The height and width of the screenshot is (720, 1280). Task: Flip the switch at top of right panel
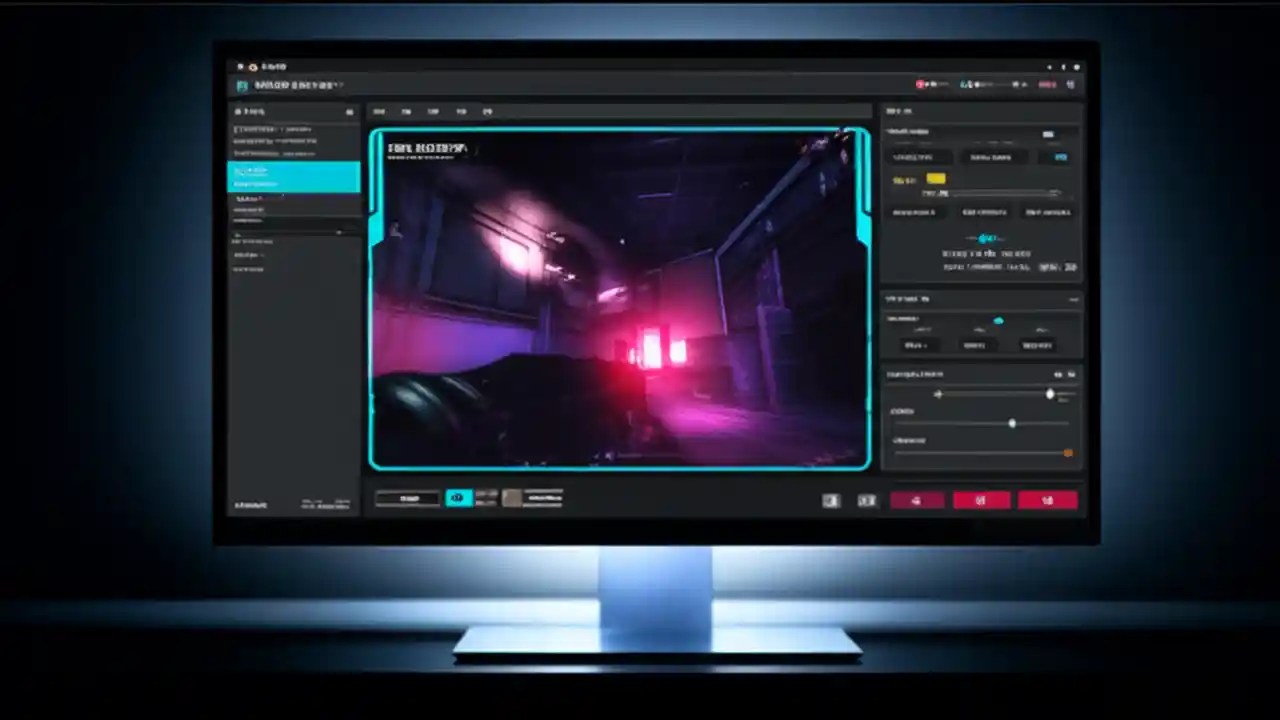pos(1048,134)
